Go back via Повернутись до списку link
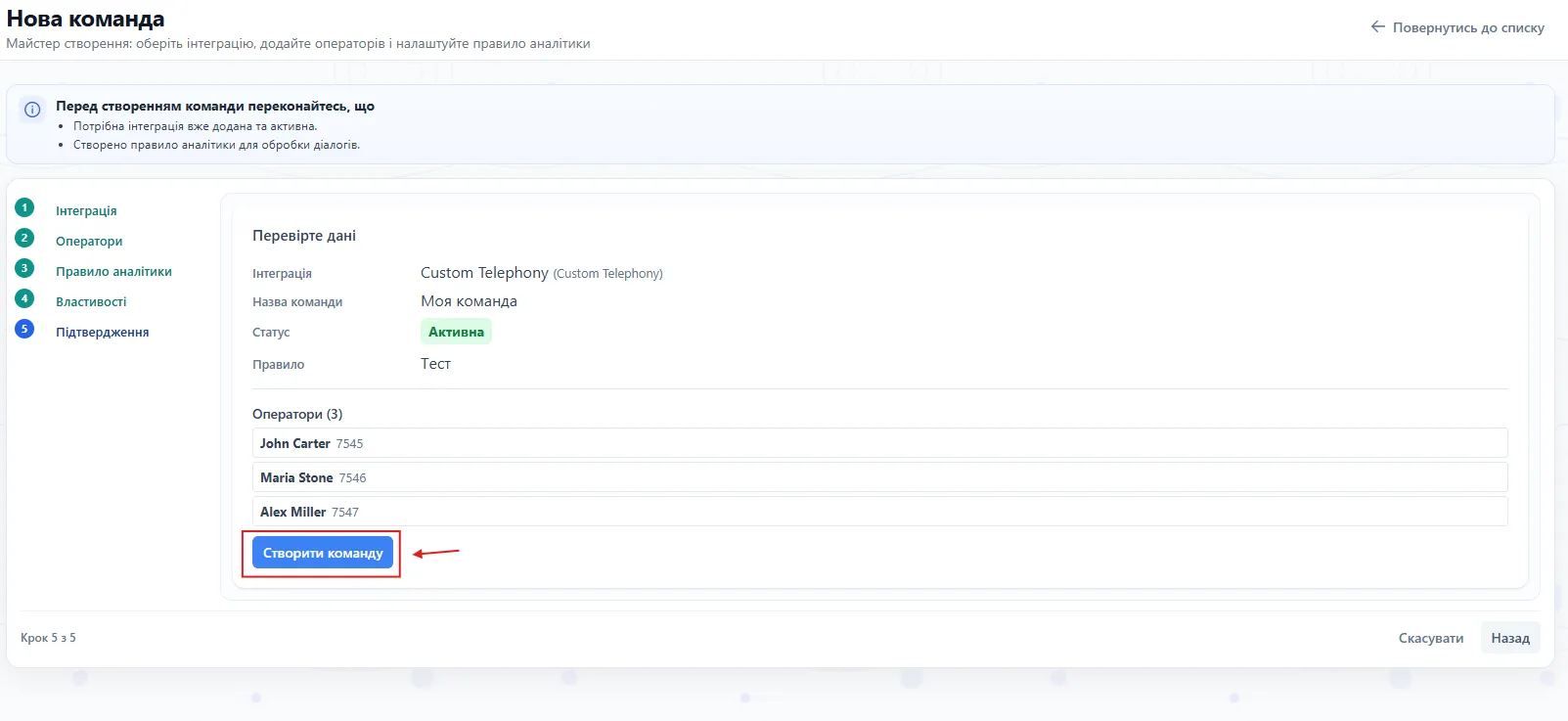The width and height of the screenshot is (1568, 721). [x=1457, y=27]
